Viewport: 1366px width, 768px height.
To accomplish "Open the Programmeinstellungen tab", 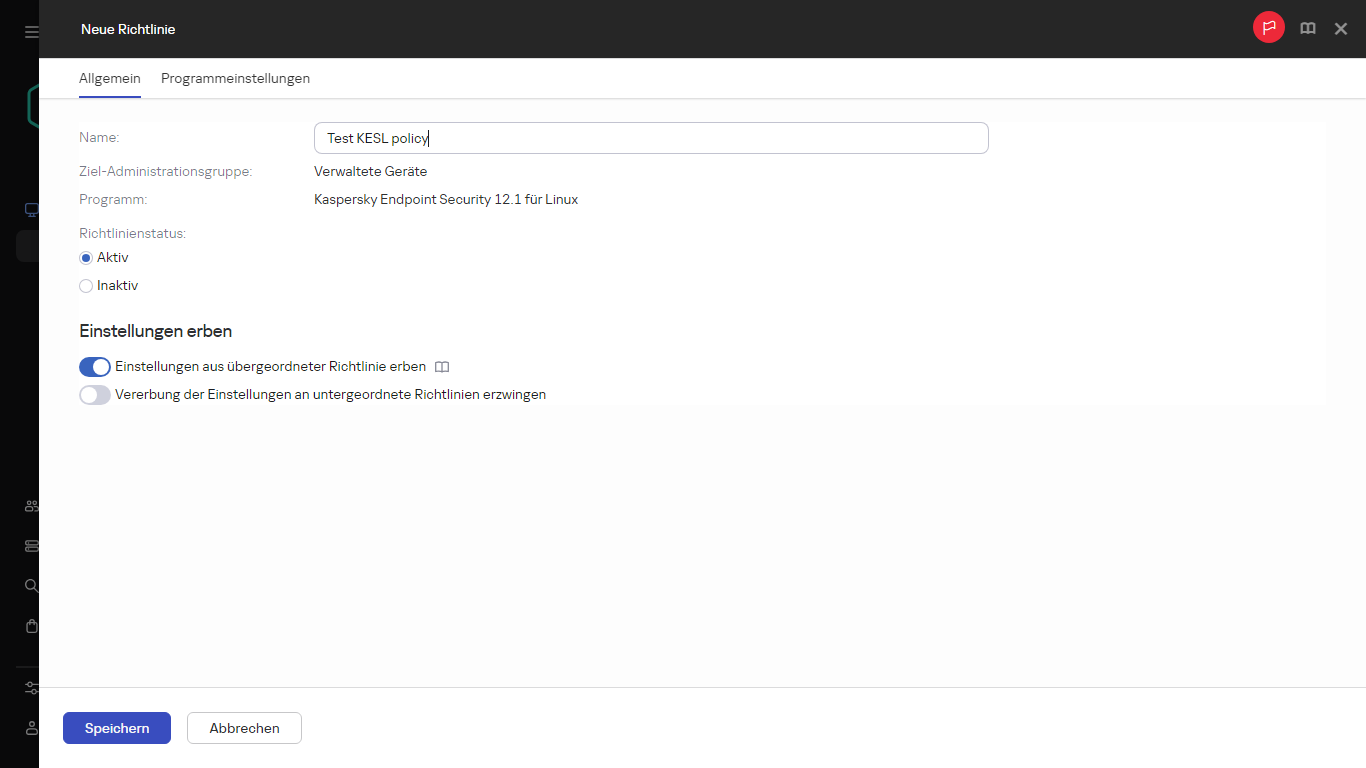I will (x=235, y=78).
